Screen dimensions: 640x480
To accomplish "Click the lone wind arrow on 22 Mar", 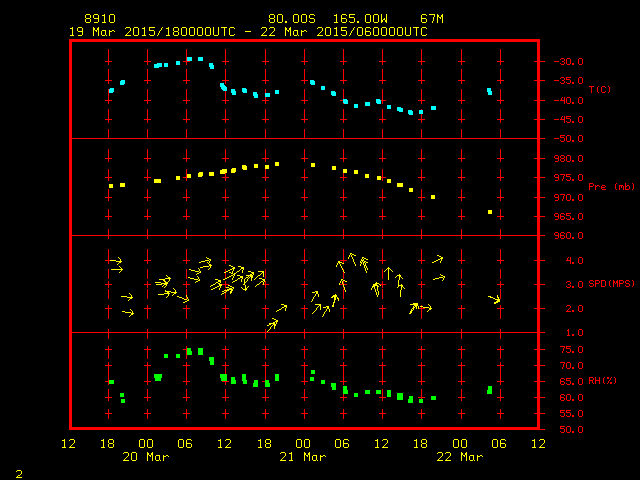I will (494, 299).
